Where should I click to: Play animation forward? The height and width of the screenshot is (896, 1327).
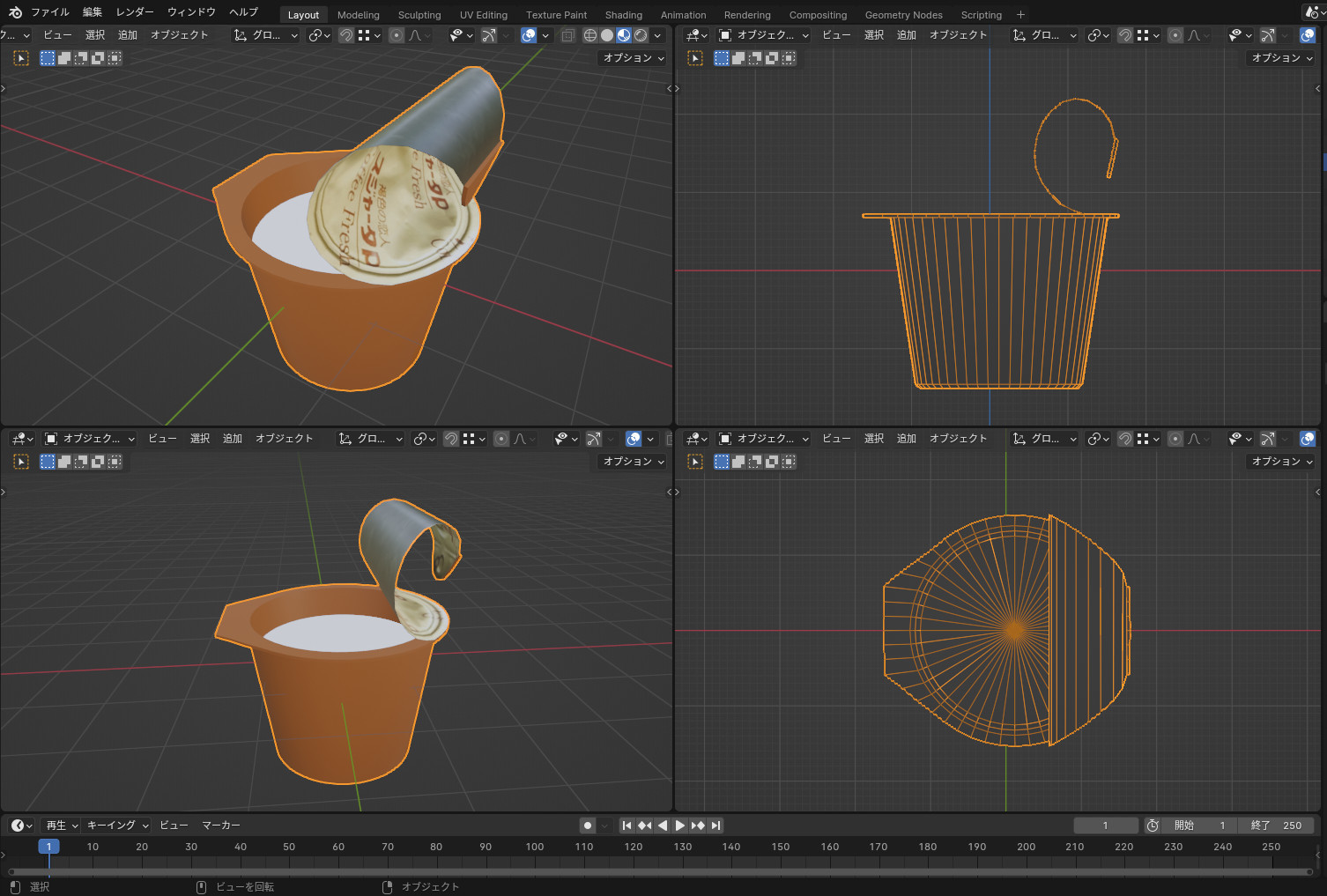point(680,826)
